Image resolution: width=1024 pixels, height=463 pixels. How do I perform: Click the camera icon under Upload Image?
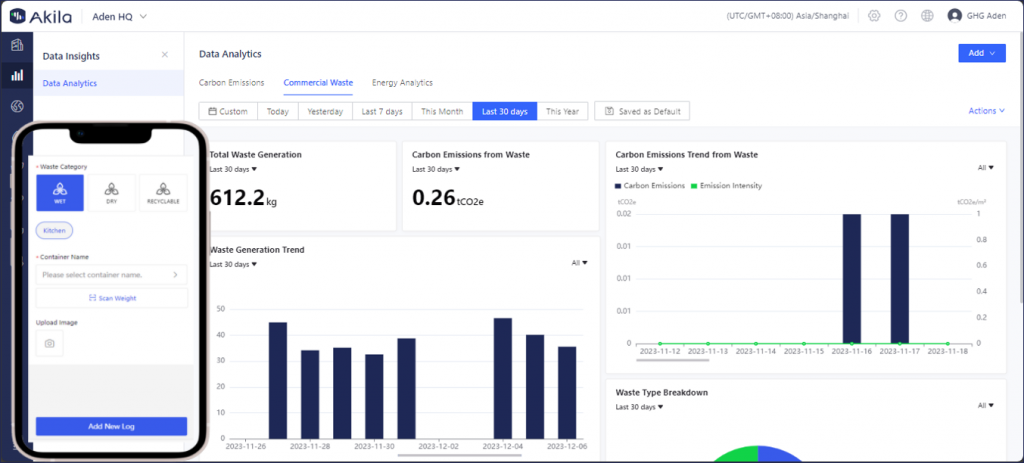pyautogui.click(x=49, y=343)
